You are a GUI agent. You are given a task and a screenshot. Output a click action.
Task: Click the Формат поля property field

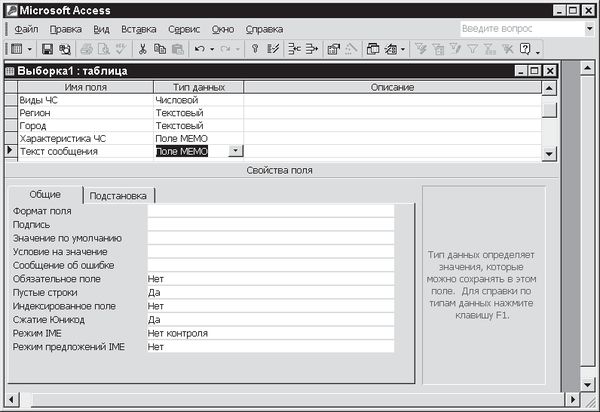coord(270,211)
